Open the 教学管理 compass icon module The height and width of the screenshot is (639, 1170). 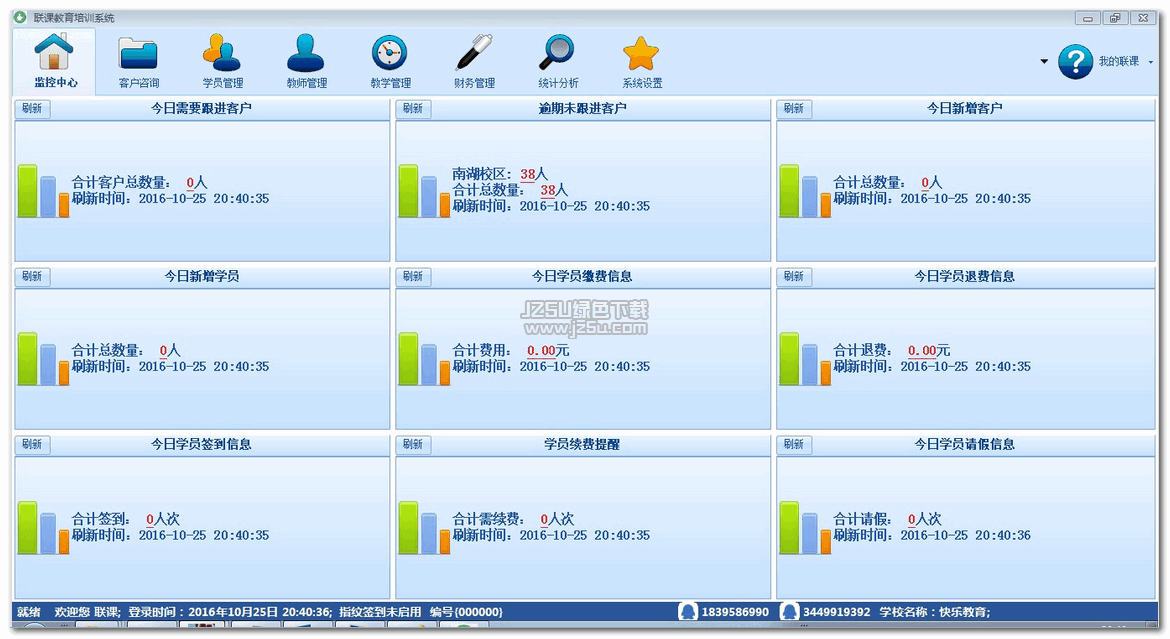click(x=389, y=60)
